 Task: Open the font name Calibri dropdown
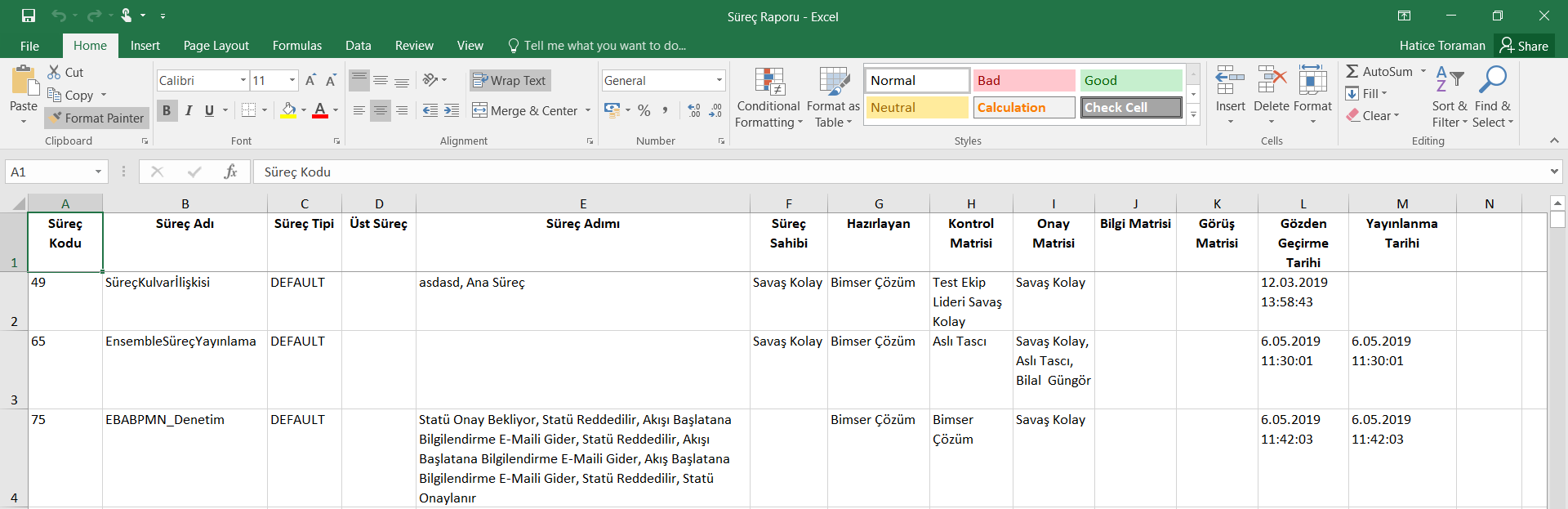coord(243,80)
